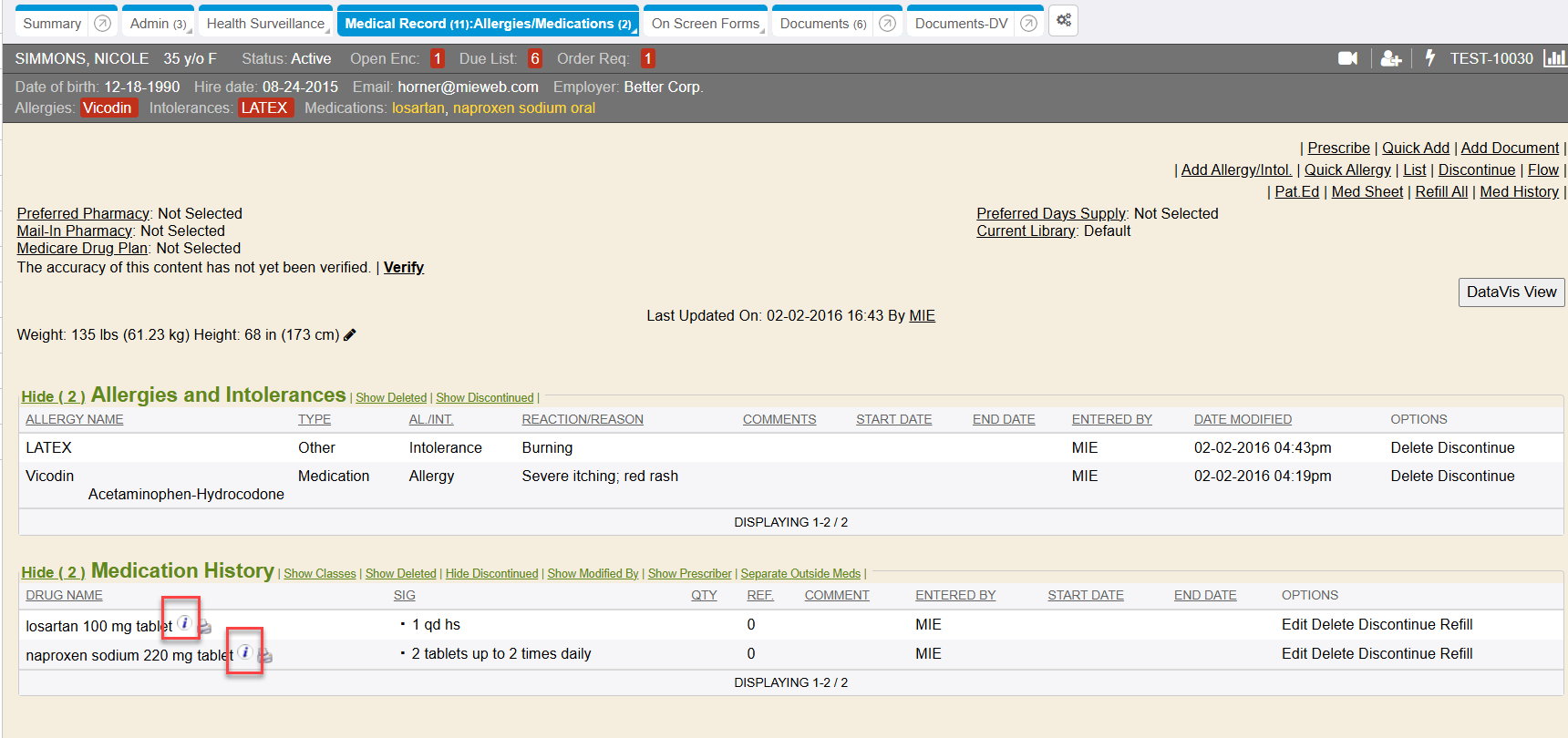Sort allergies by ALLERGY NAME column header
The height and width of the screenshot is (738, 1568).
click(x=75, y=419)
